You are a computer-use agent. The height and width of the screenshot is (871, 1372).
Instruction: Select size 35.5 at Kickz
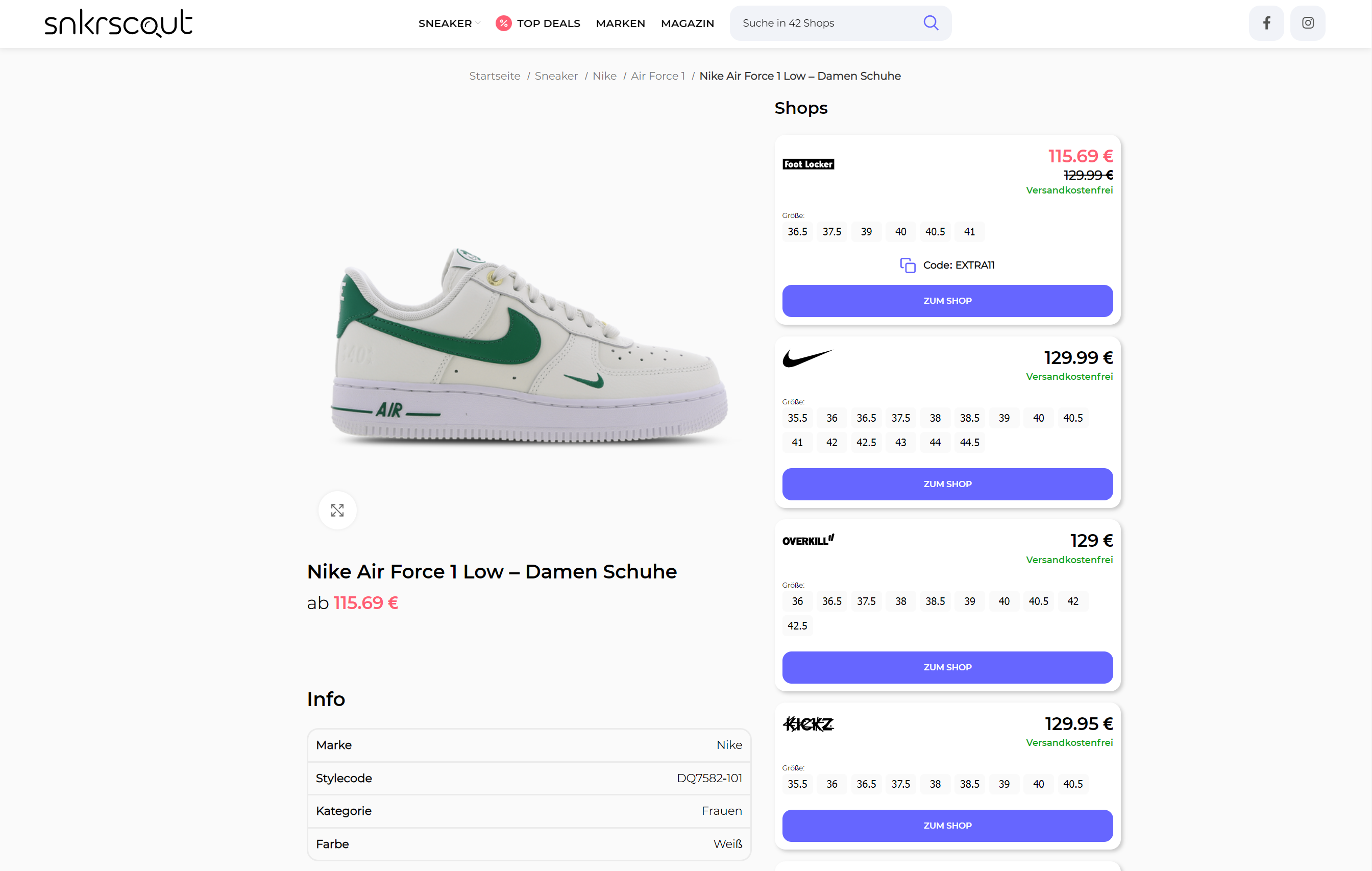(797, 784)
